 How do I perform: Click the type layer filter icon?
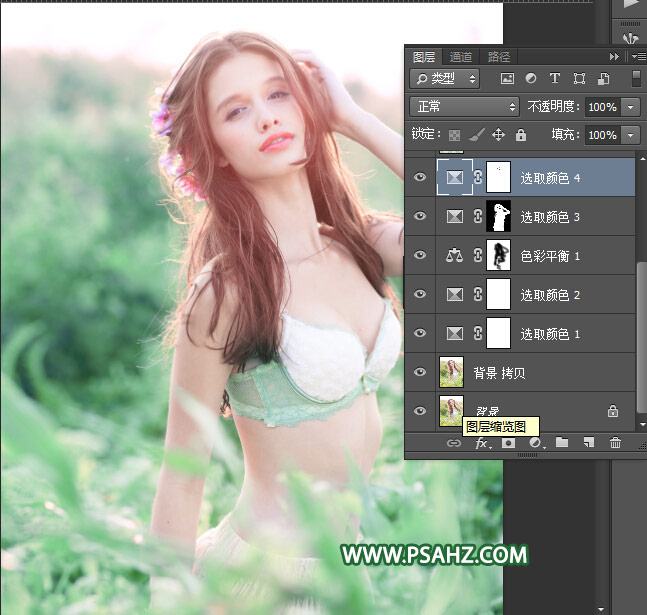tap(555, 78)
